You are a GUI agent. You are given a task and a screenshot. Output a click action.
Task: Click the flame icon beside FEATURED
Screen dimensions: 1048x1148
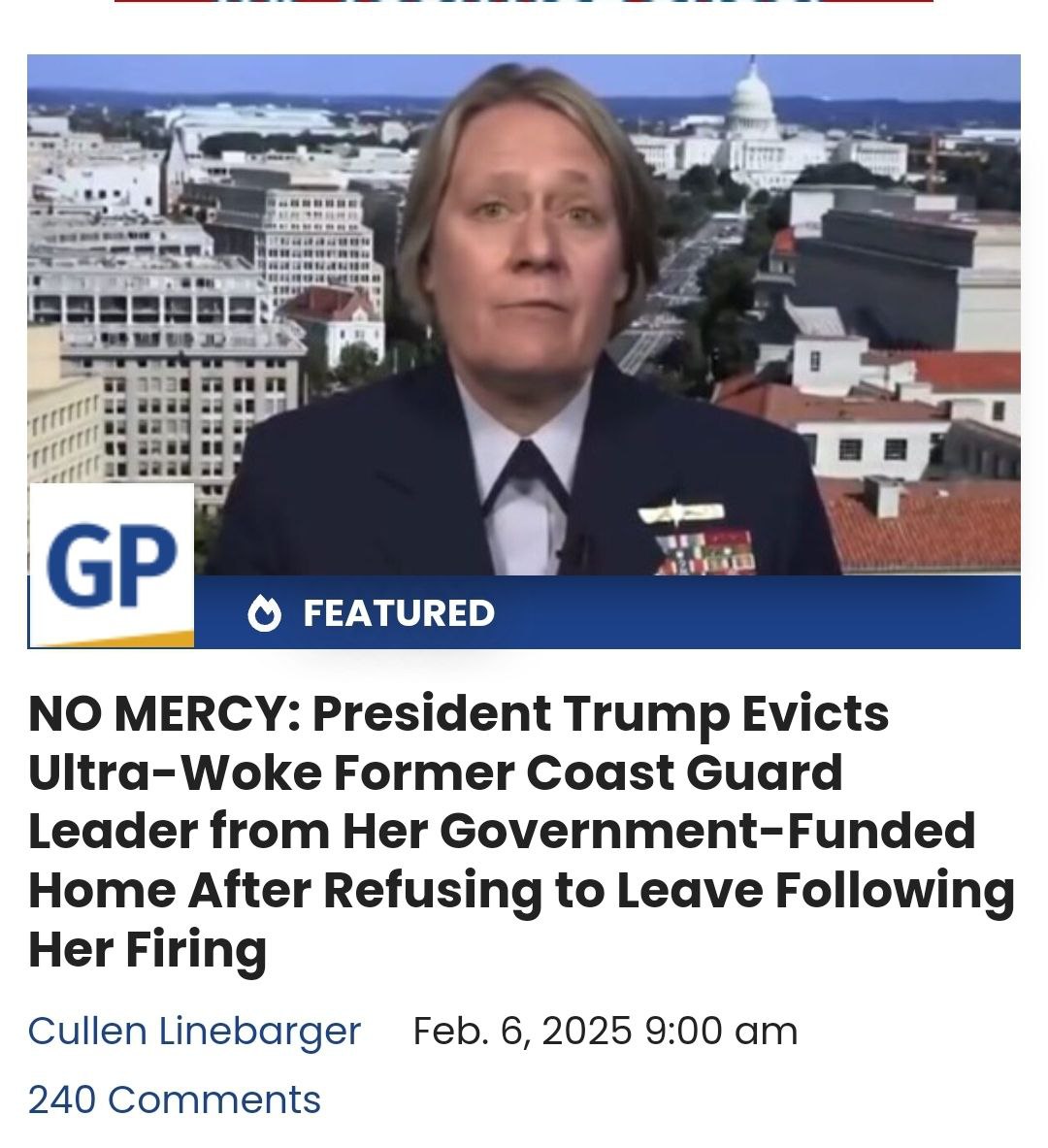pos(264,613)
